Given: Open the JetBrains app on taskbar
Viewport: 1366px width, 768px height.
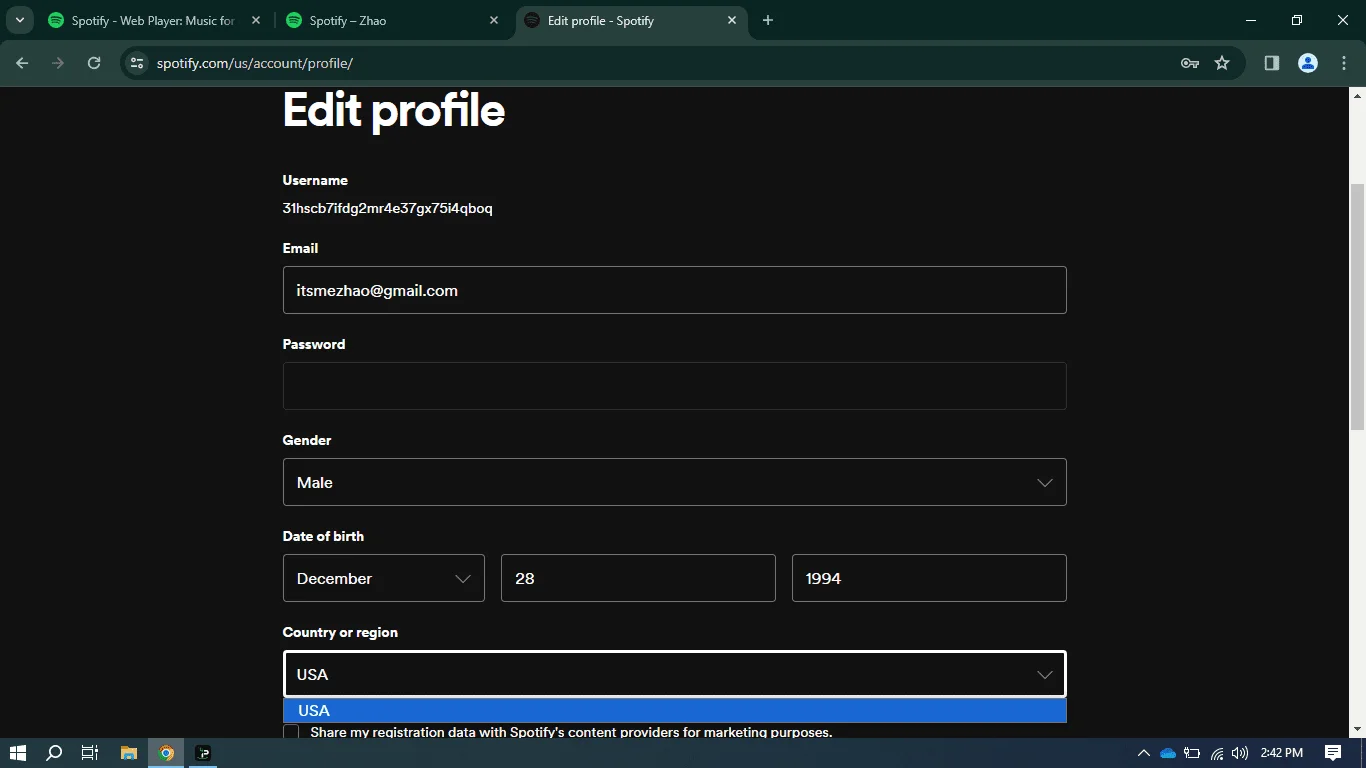Looking at the screenshot, I should (203, 753).
